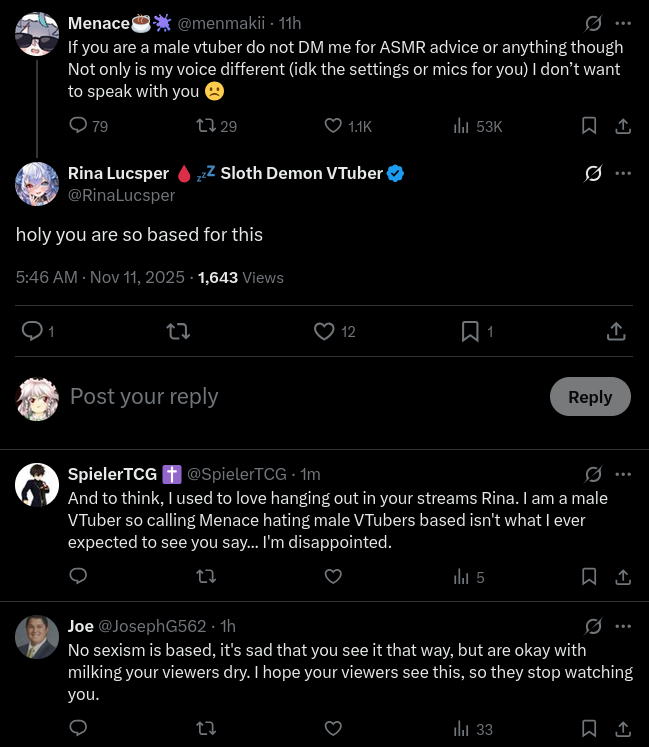Open SpielerTCG's profile avatar
649x747 pixels.
(x=37, y=485)
